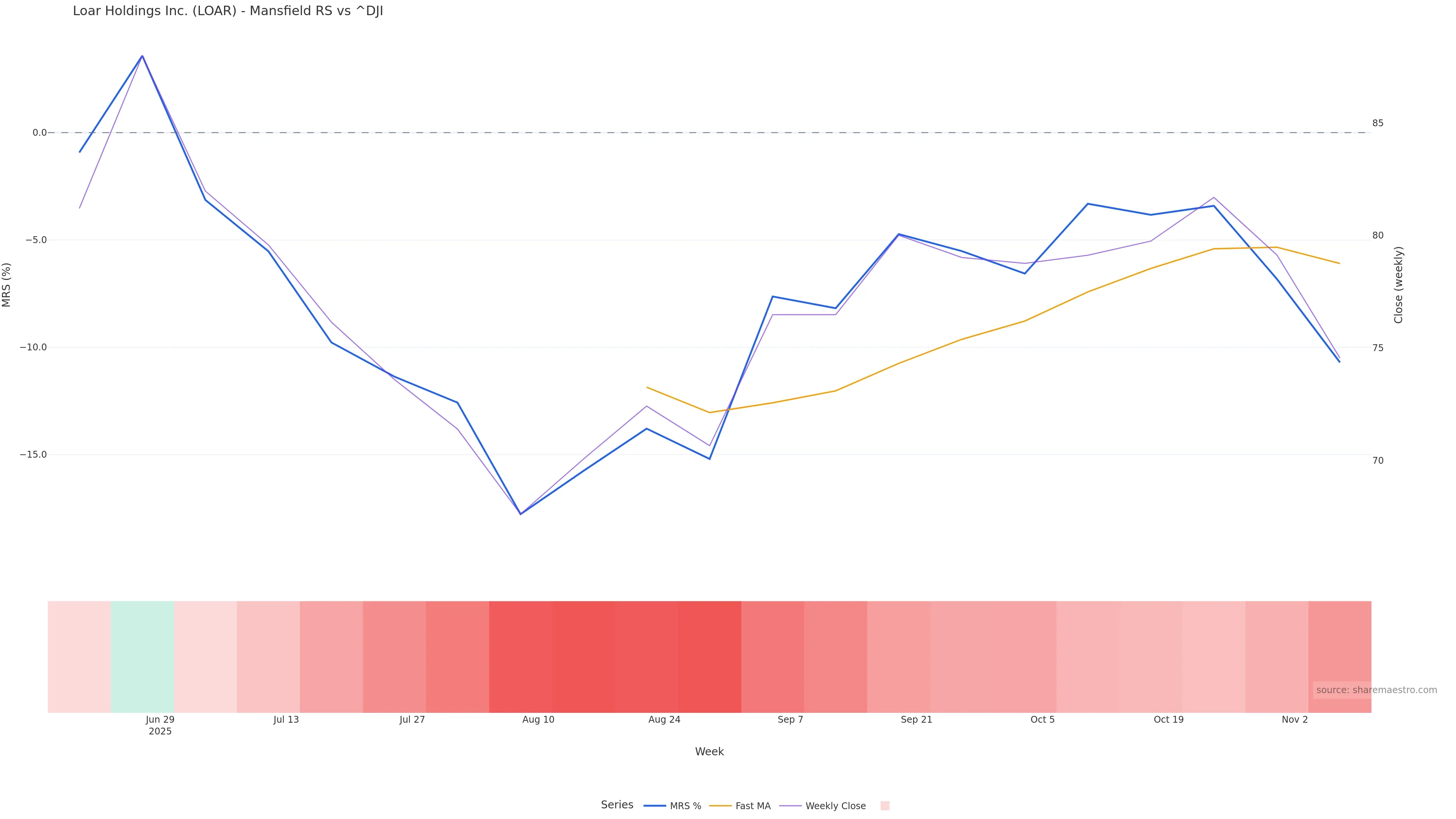Click the Series legend title

[x=617, y=805]
